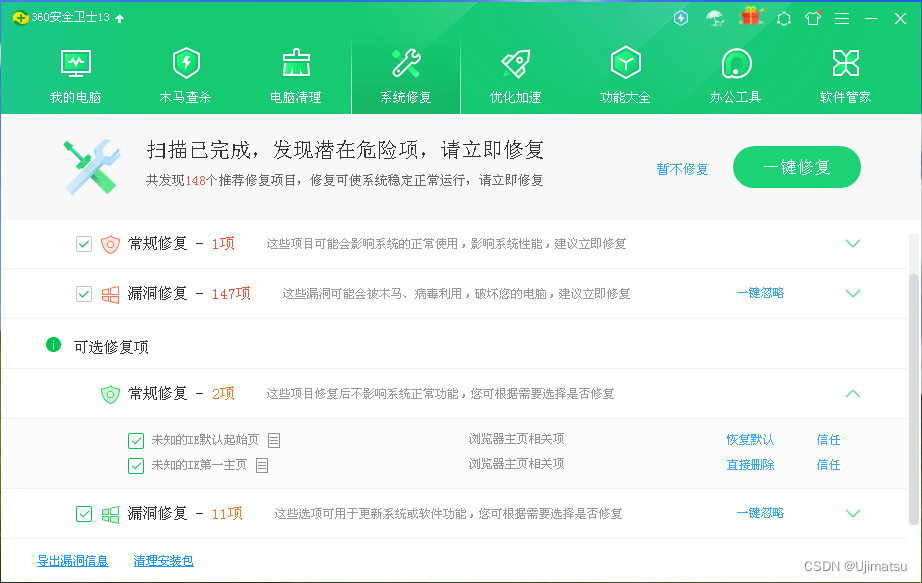
Task: Click 恢复默认 for IE默认起始页
Action: [750, 439]
